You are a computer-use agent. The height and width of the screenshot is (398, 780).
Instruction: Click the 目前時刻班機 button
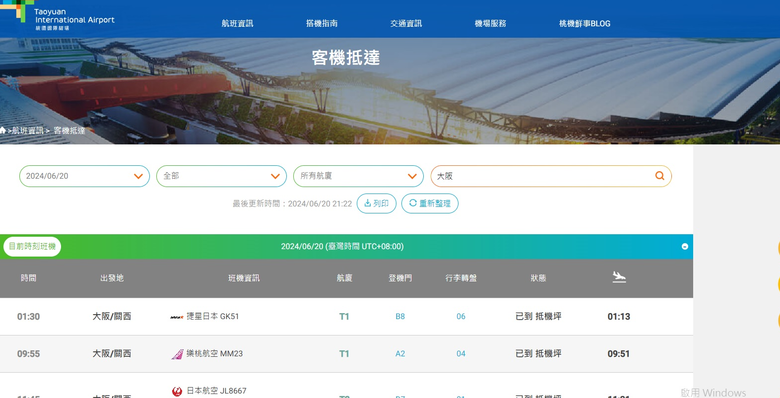(x=32, y=247)
